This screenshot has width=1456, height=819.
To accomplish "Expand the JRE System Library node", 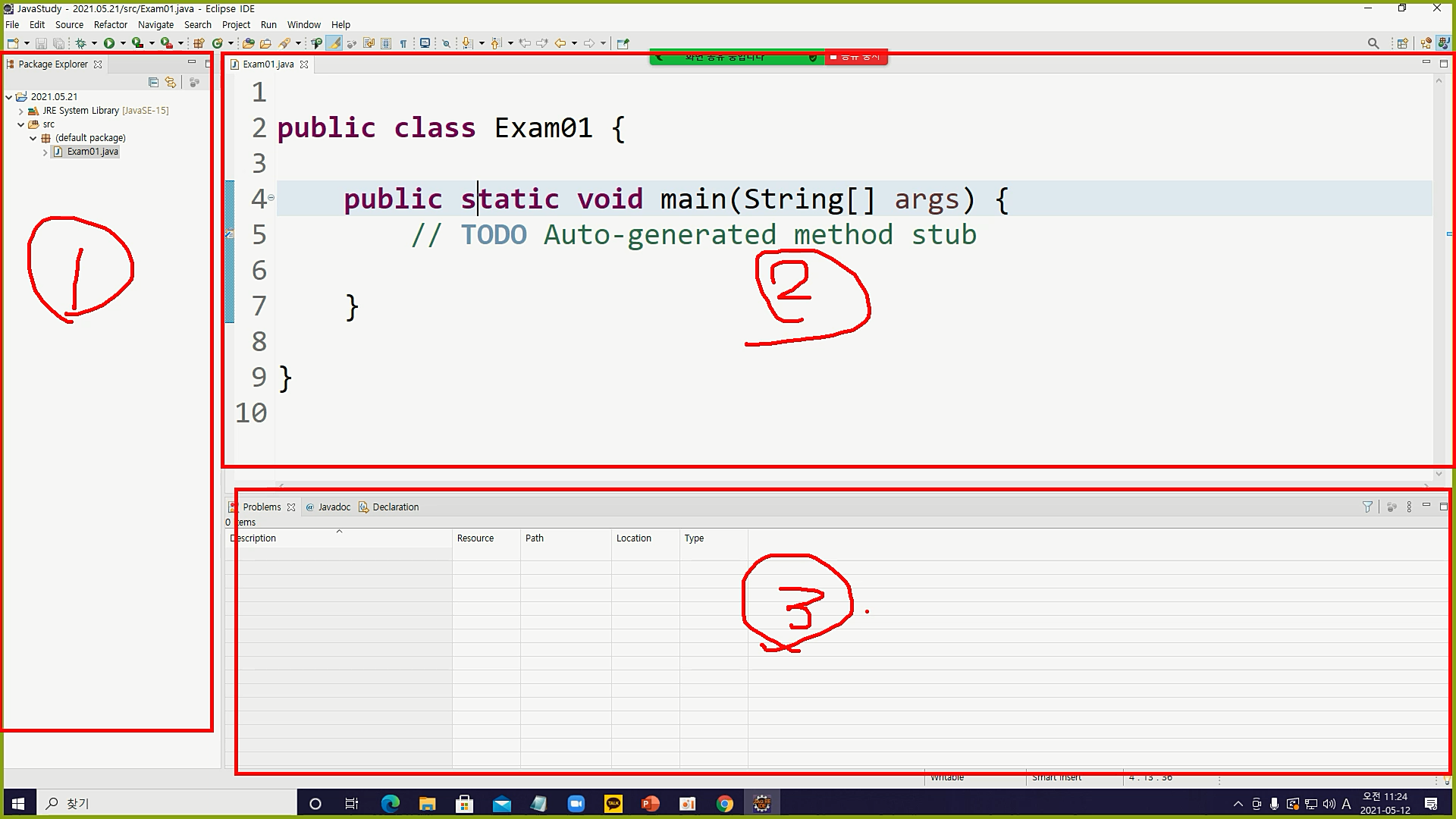I will [x=21, y=111].
